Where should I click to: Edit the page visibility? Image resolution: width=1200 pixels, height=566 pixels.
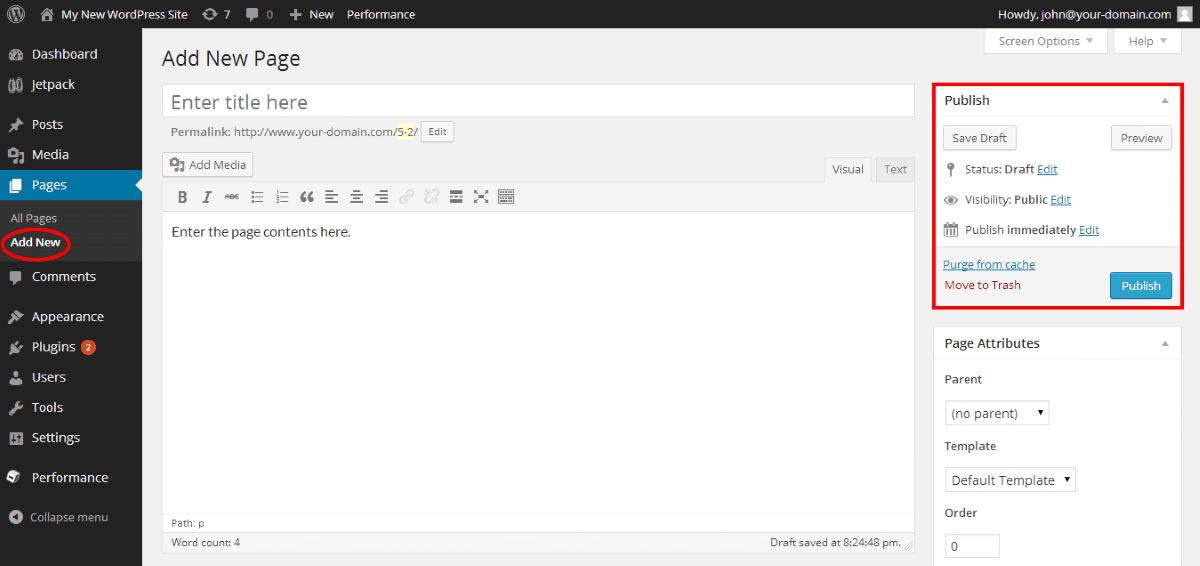[1060, 200]
